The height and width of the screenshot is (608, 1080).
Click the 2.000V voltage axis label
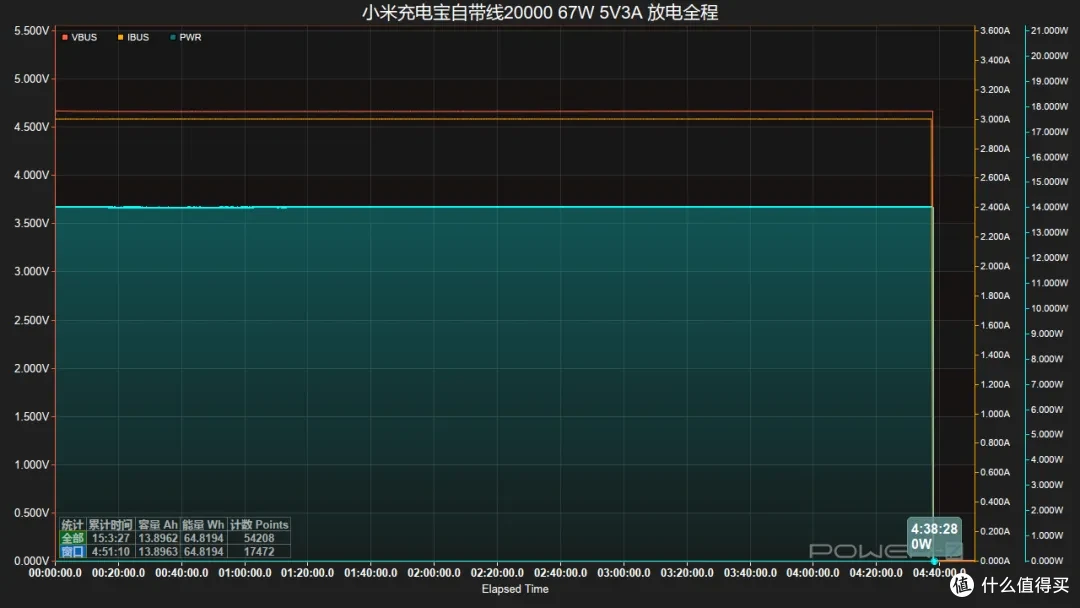(32, 368)
